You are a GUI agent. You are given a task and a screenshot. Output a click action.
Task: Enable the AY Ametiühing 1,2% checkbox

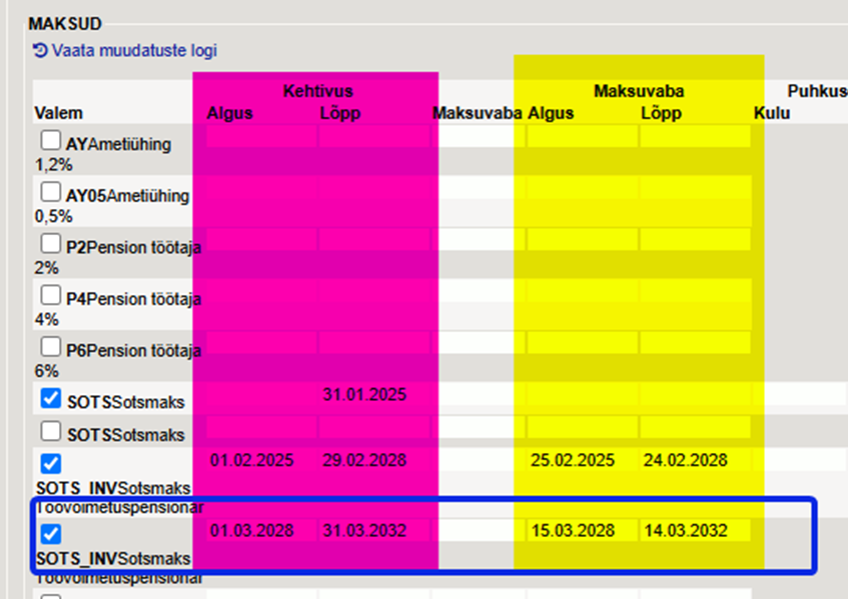click(50, 142)
